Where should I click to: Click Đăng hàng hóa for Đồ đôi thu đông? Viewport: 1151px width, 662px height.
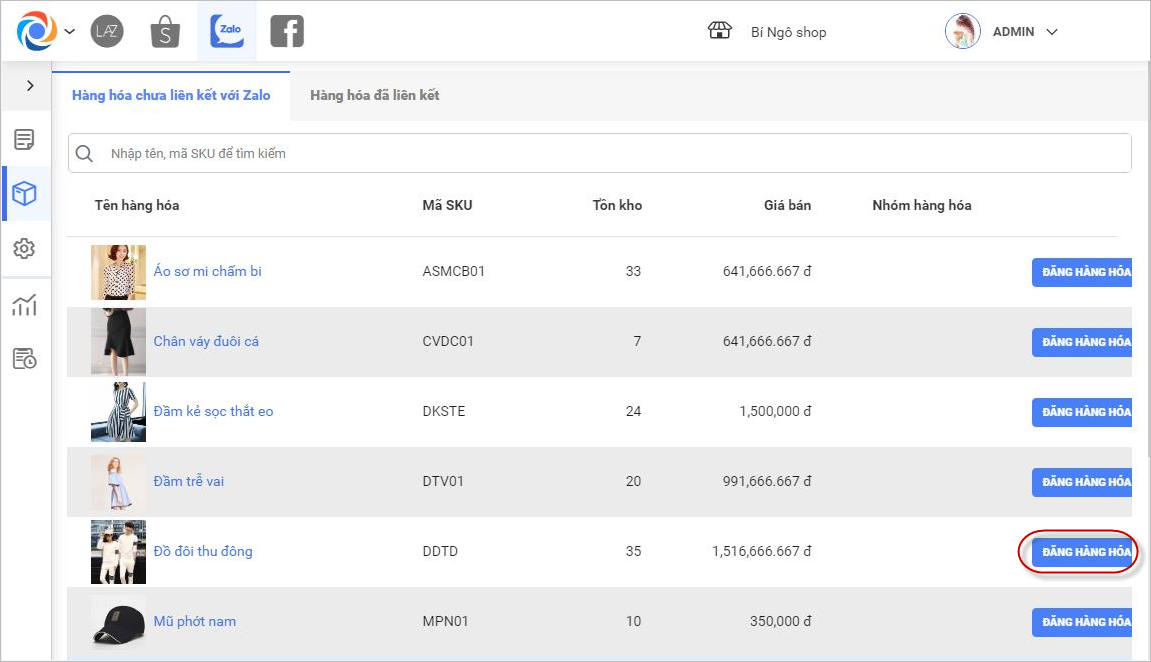pyautogui.click(x=1082, y=552)
